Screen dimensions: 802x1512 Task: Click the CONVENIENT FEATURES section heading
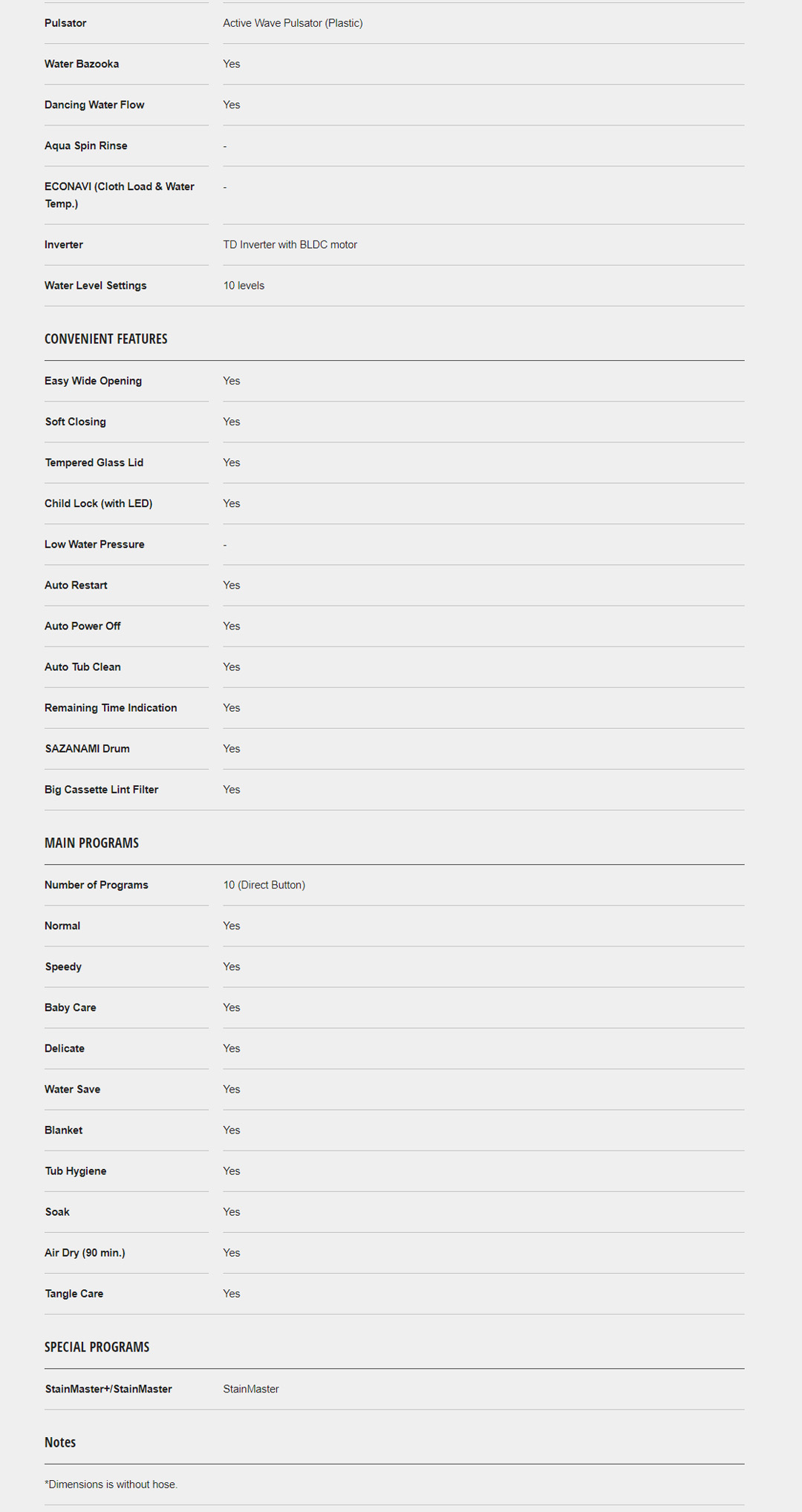[105, 339]
